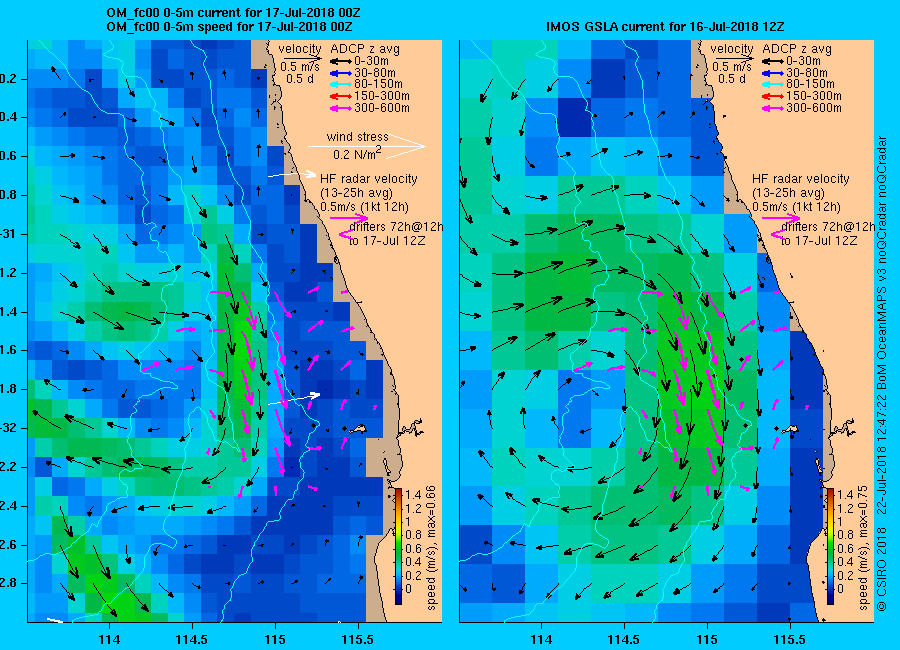Screen dimensions: 900x650
Task: Click the 'wind stress' label
Action: point(358,137)
